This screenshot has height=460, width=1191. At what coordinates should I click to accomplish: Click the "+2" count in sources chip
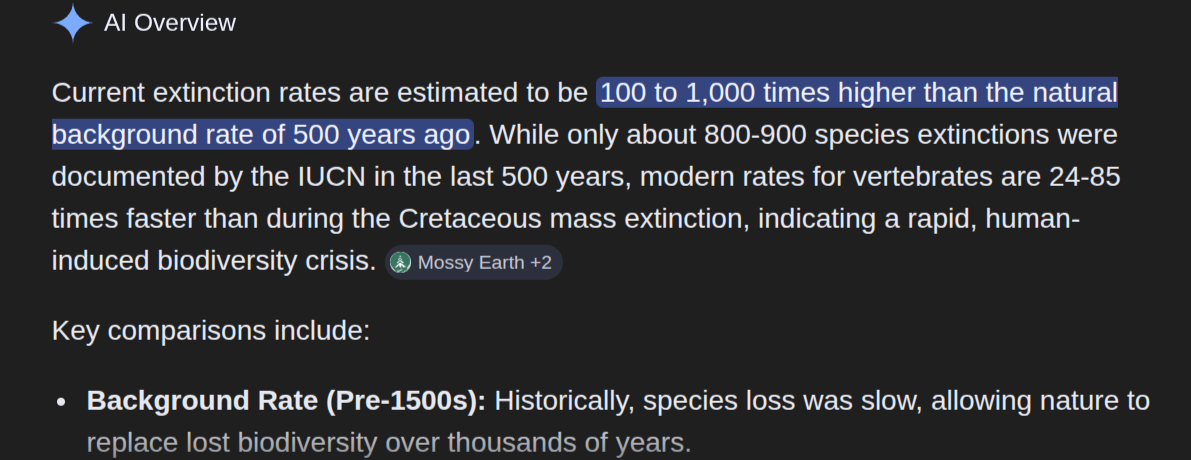(x=540, y=263)
